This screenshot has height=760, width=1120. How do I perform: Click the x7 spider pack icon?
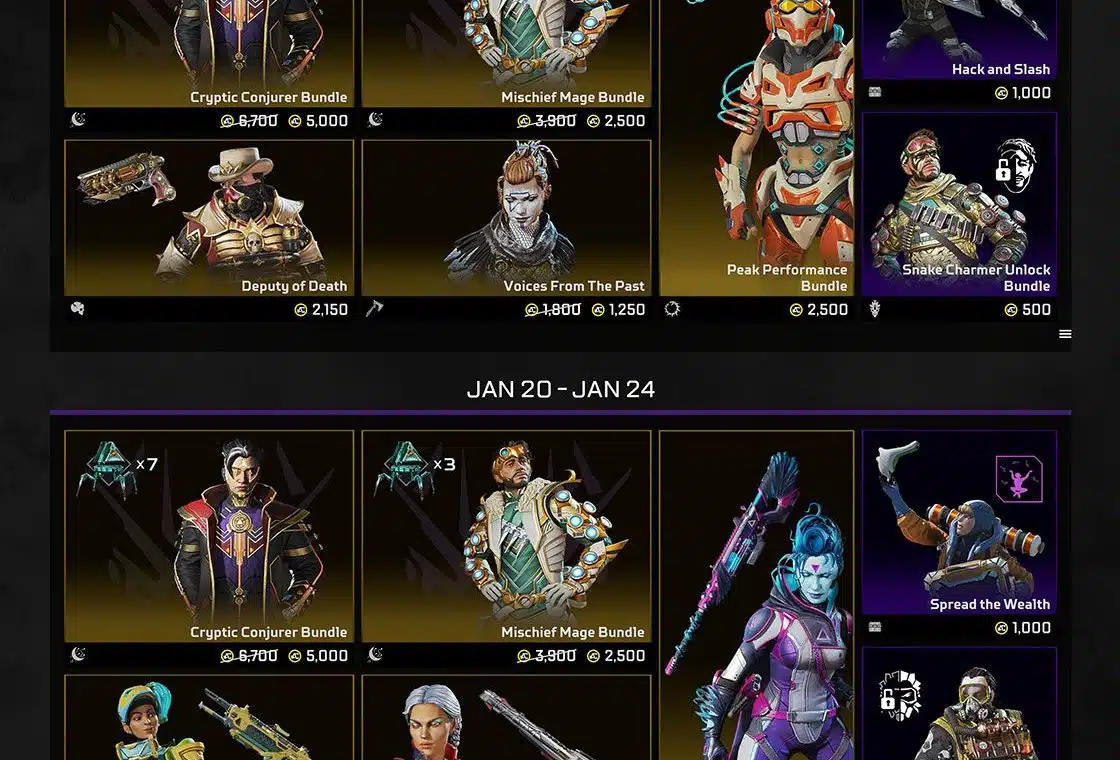[109, 469]
